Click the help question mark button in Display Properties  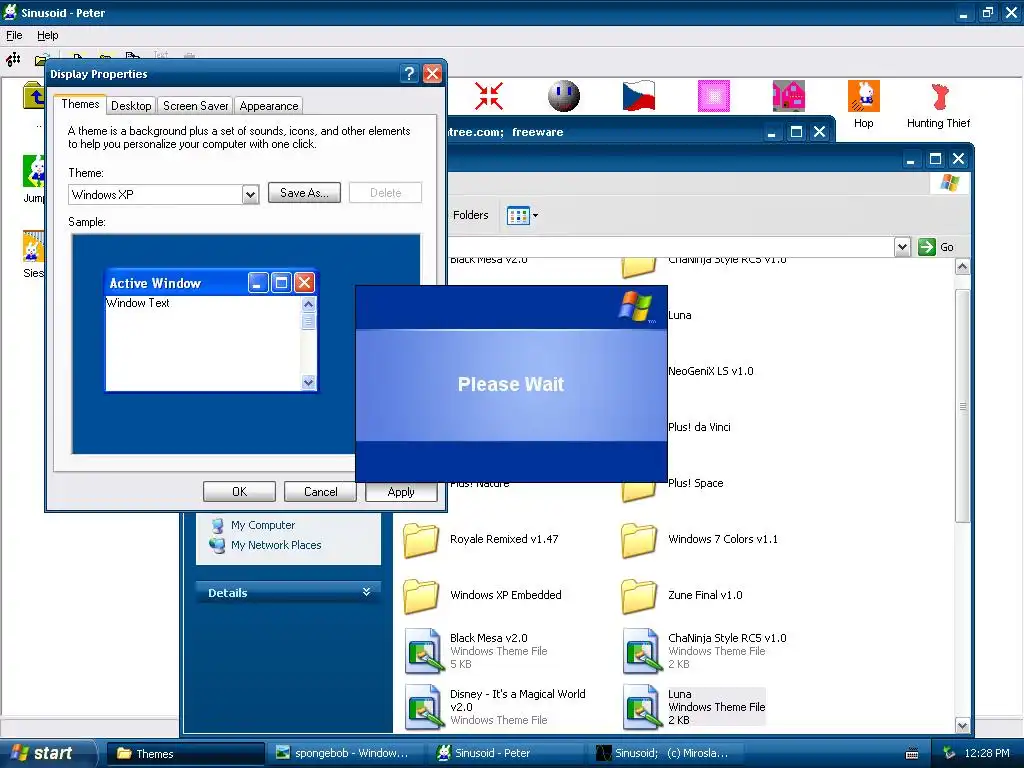click(409, 74)
